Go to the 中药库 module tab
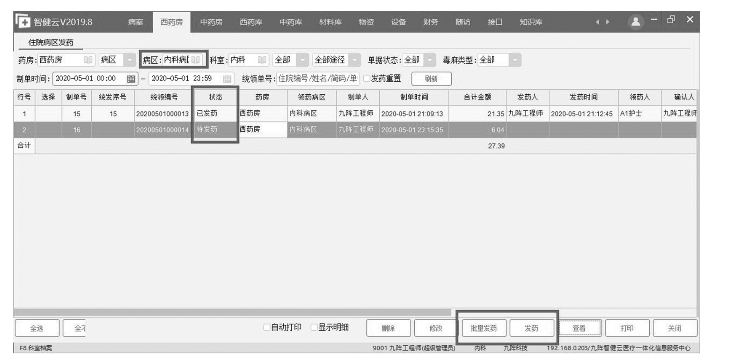The image size is (729, 361). click(291, 22)
